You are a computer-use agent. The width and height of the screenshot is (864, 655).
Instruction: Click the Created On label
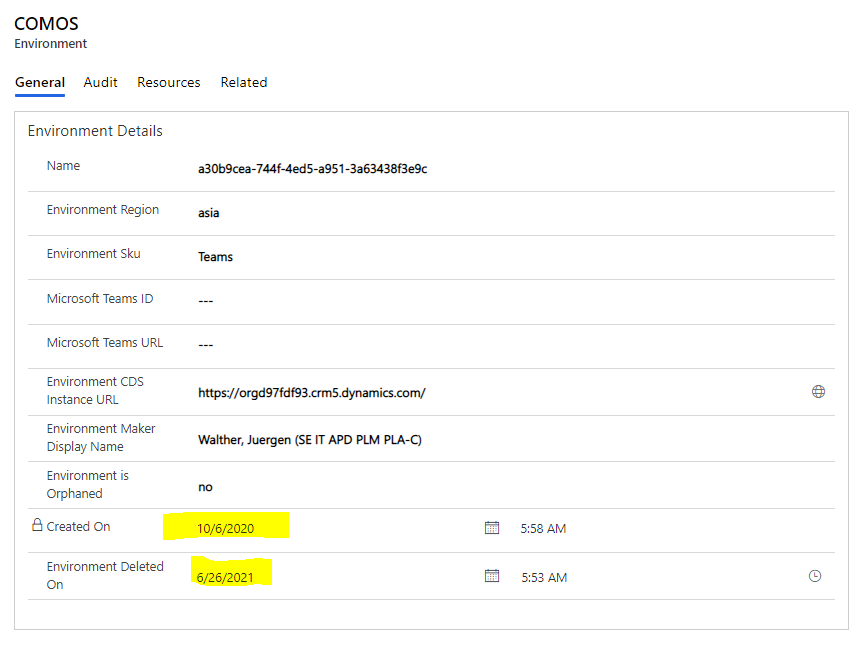(x=78, y=527)
